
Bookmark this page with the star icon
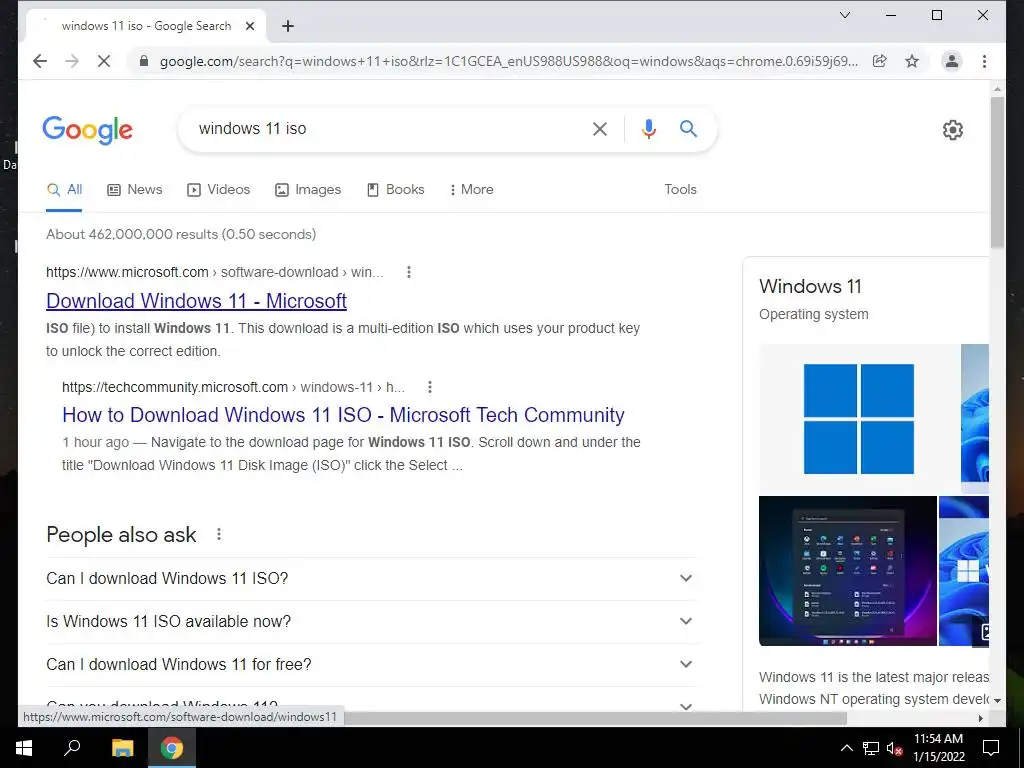pos(912,61)
